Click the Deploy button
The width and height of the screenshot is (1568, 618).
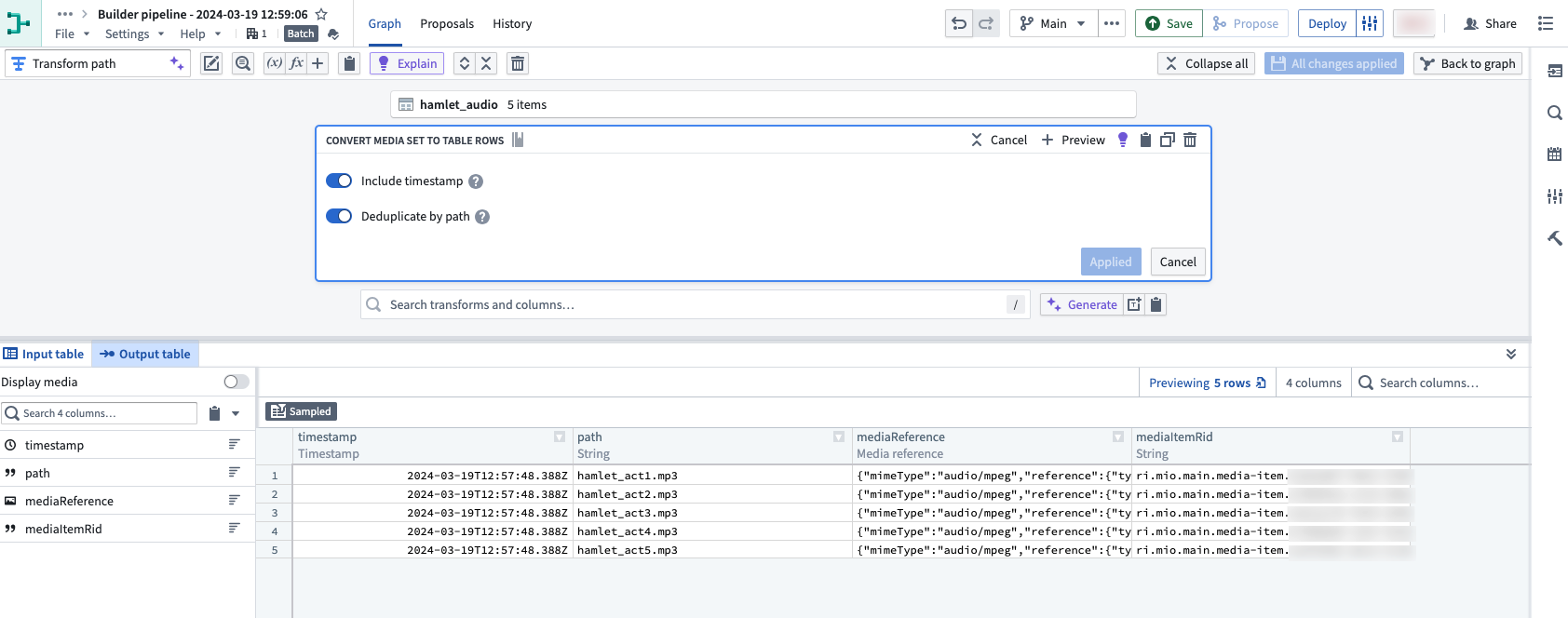coord(1328,23)
